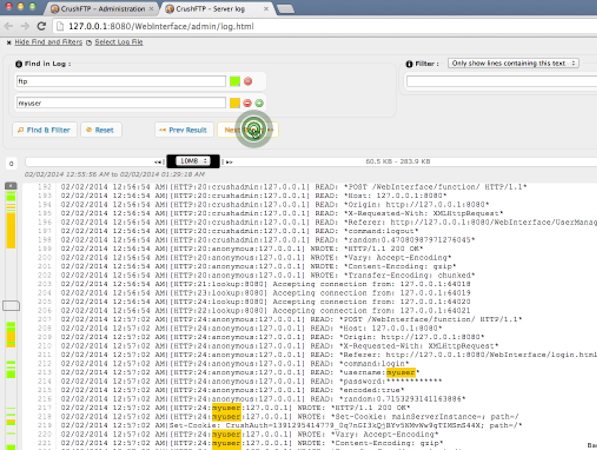Go forward using the browser forward arrow

25,26
